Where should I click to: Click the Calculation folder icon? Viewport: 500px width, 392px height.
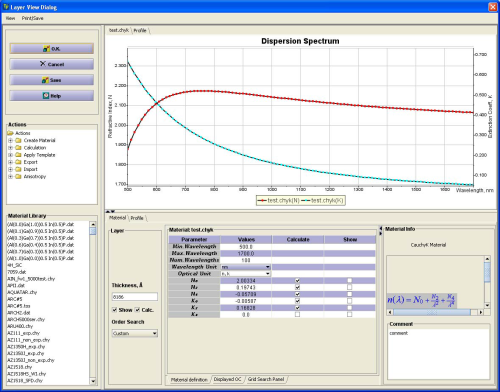[x=18, y=148]
